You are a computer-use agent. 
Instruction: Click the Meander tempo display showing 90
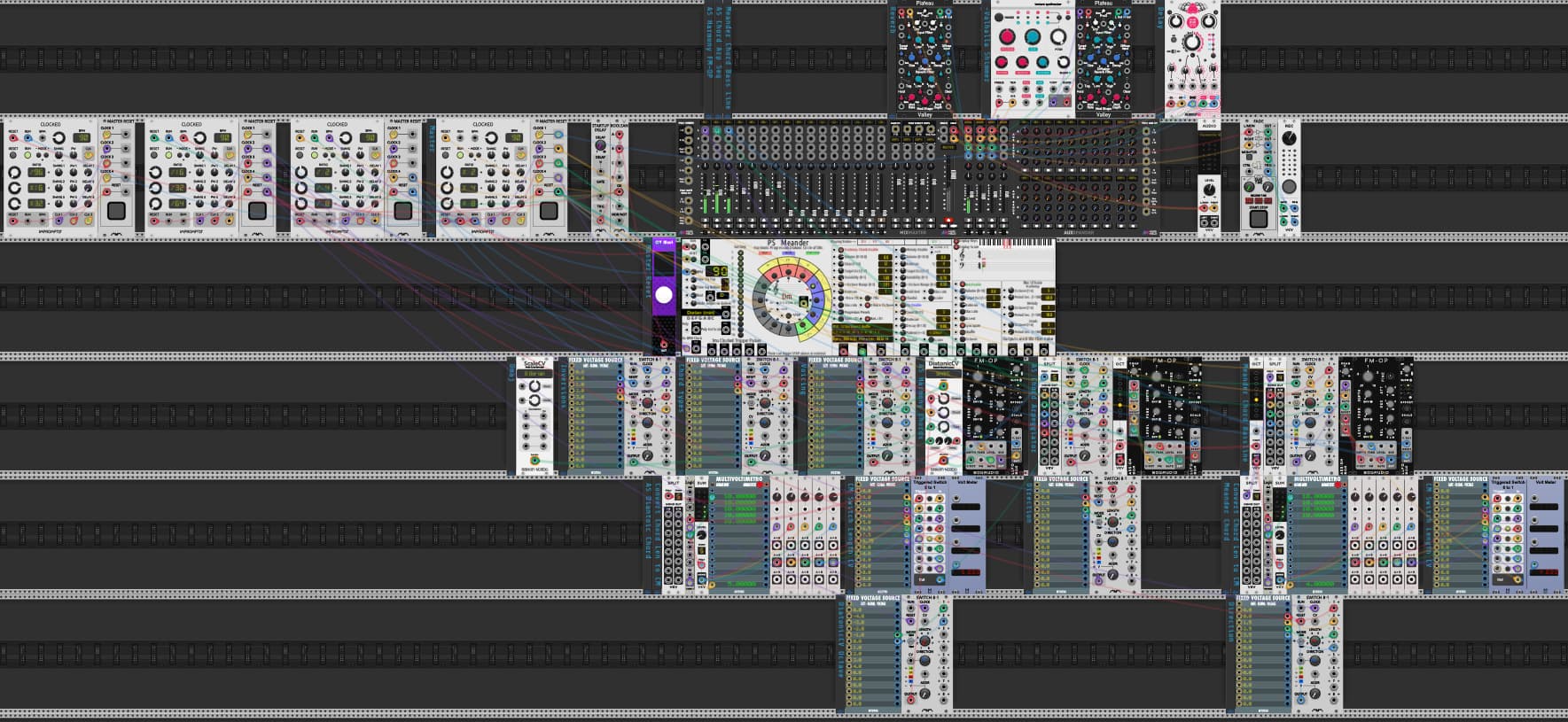click(x=714, y=270)
